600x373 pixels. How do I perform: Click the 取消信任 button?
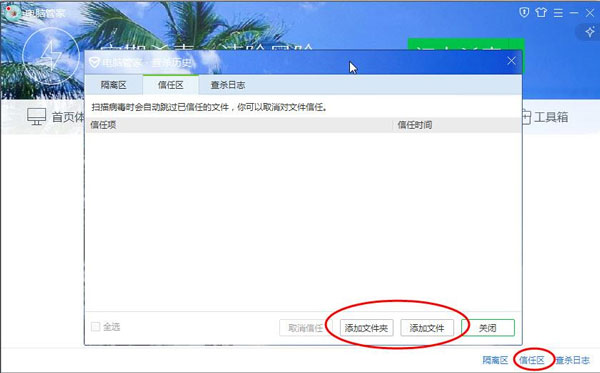[x=306, y=328]
